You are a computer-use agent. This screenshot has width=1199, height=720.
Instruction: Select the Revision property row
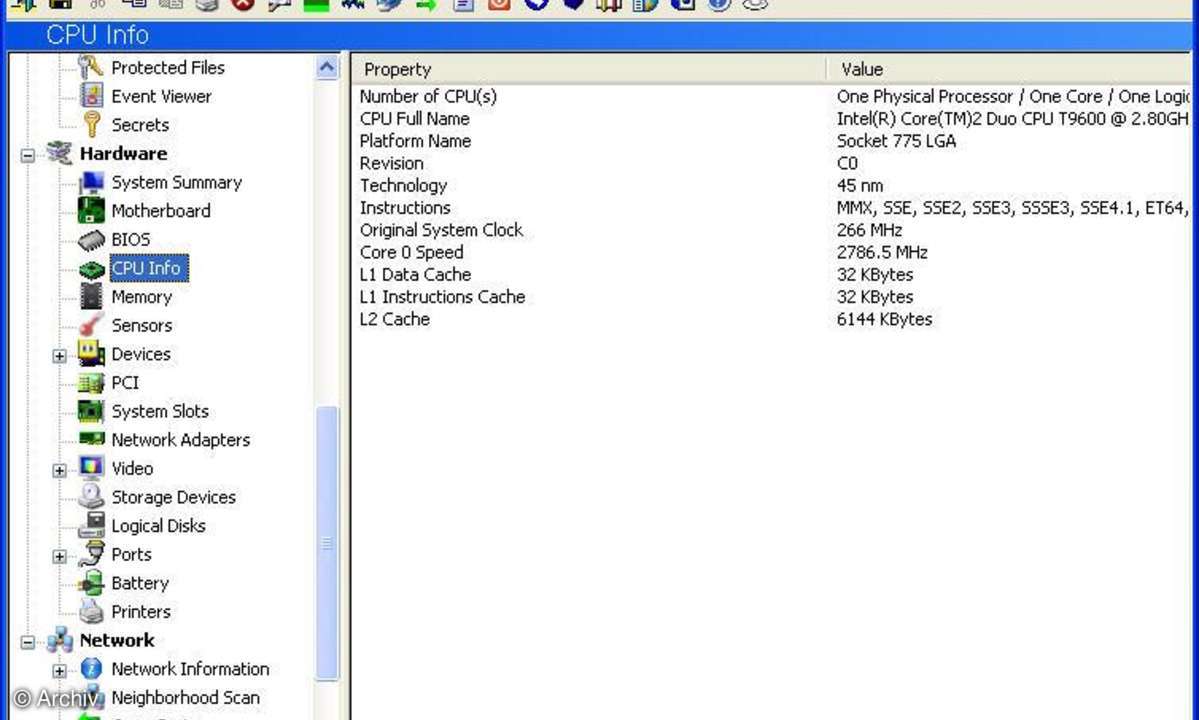pyautogui.click(x=772, y=164)
